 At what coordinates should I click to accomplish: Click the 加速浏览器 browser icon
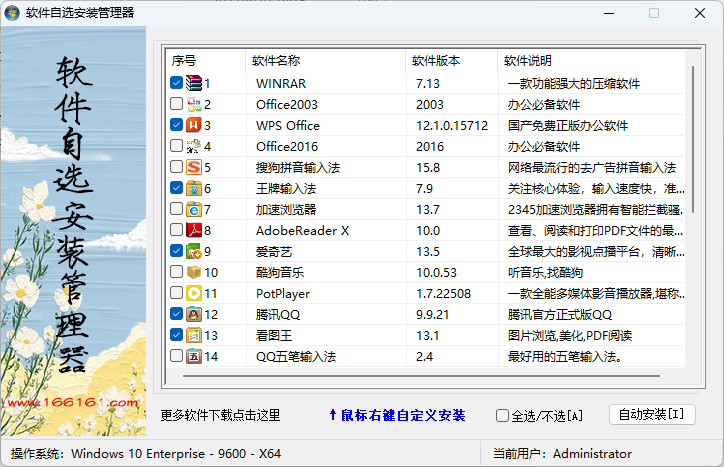[x=194, y=209]
